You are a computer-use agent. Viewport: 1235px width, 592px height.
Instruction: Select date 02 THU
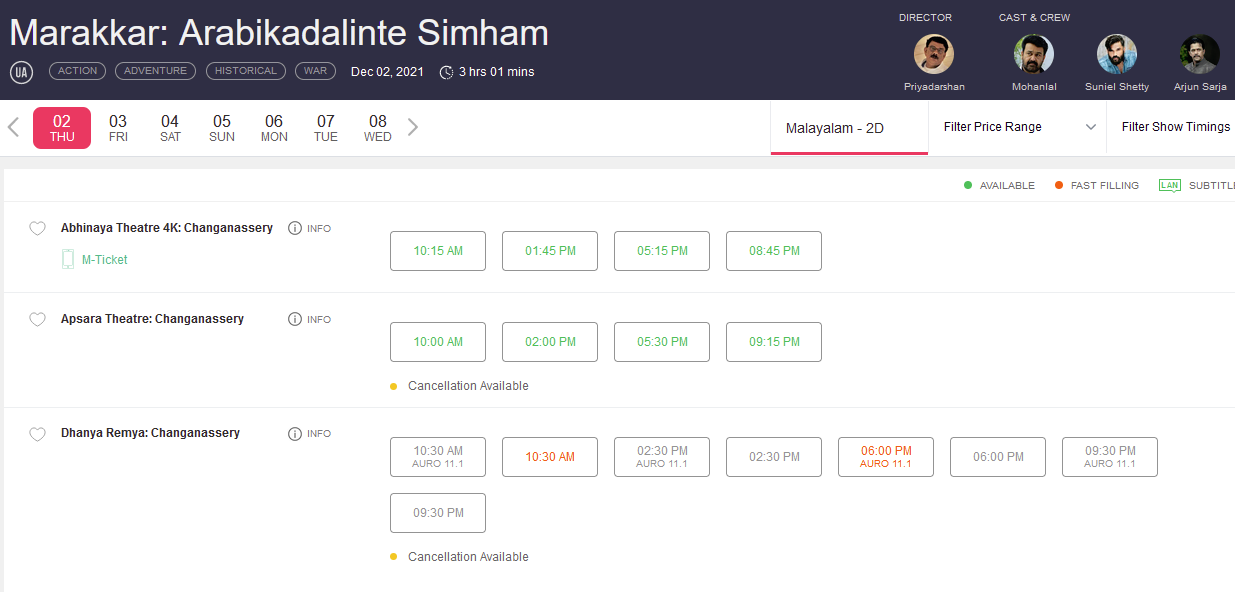point(62,128)
